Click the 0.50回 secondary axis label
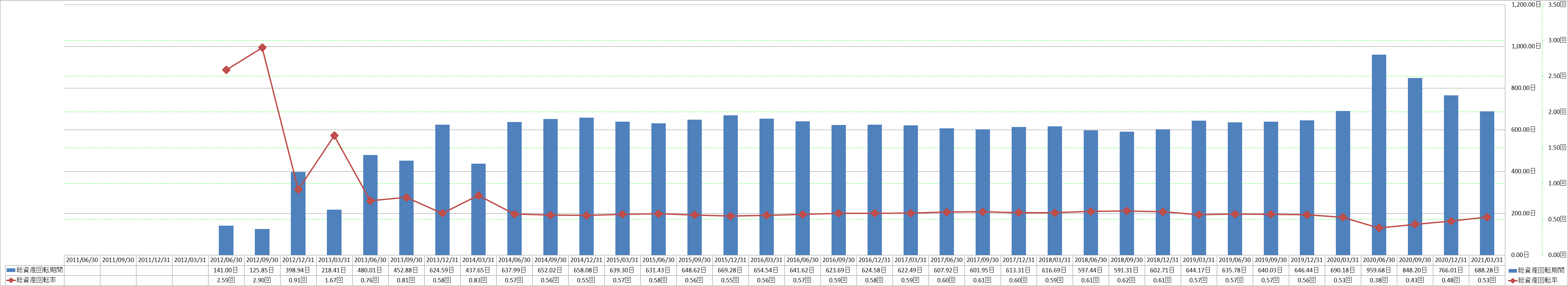 click(x=1558, y=219)
